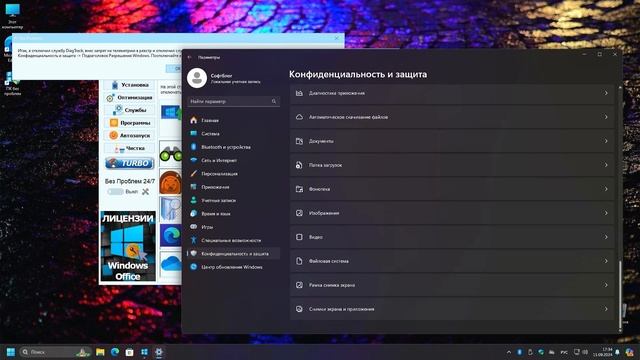Click the Рамка снимка экрана icon
640x360 pixels.
coord(299,285)
